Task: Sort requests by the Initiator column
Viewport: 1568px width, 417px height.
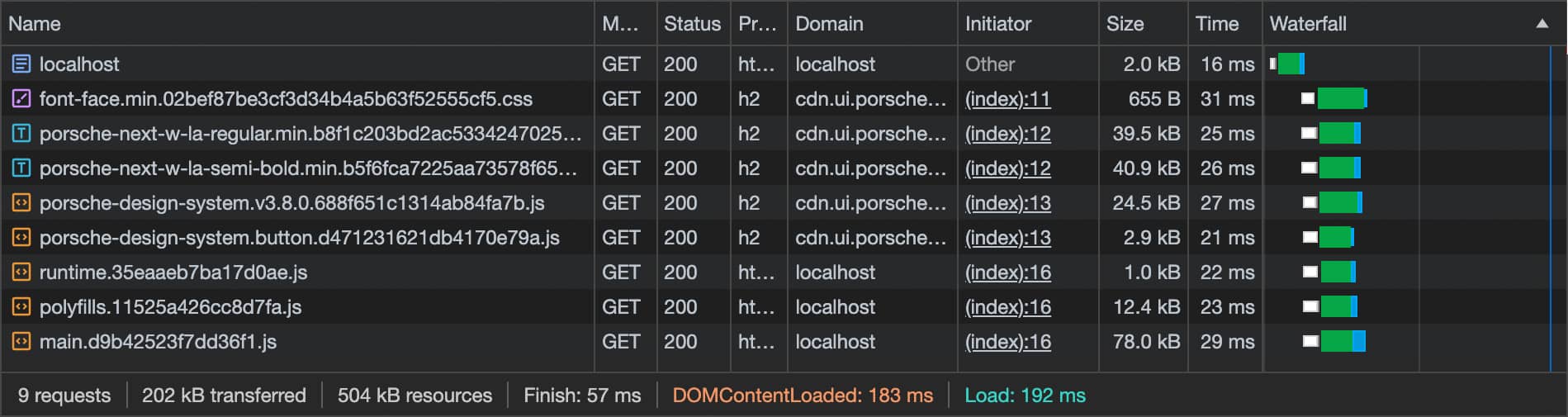Action: point(1028,23)
